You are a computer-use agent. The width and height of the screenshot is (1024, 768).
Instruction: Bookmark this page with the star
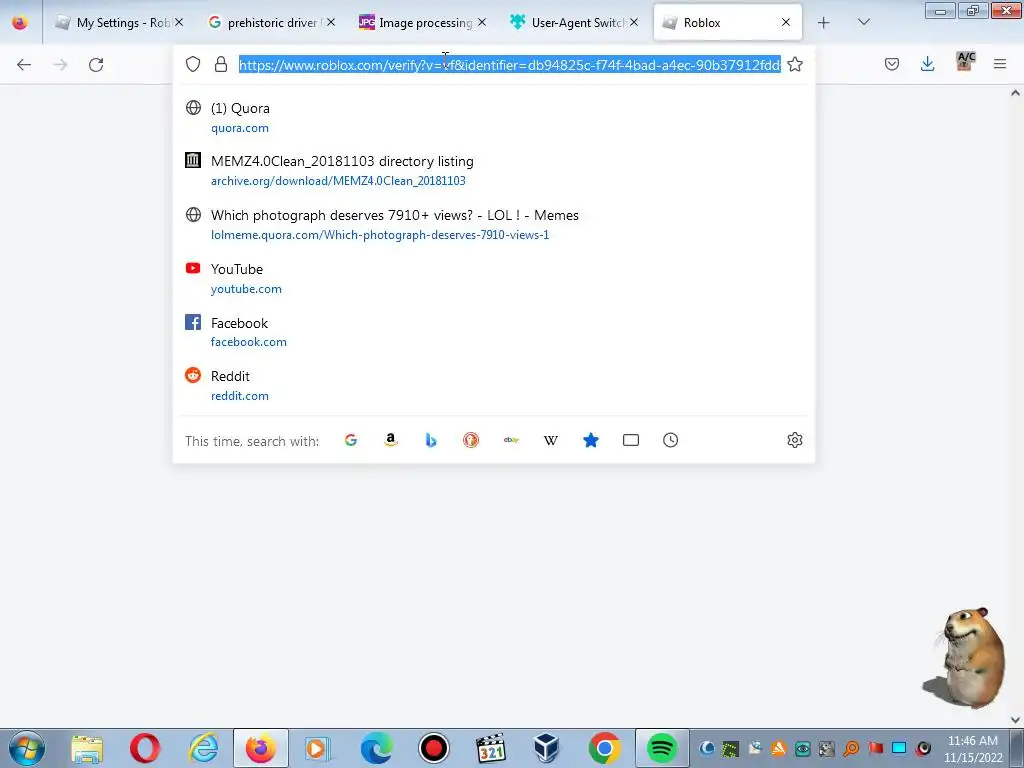[x=795, y=64]
